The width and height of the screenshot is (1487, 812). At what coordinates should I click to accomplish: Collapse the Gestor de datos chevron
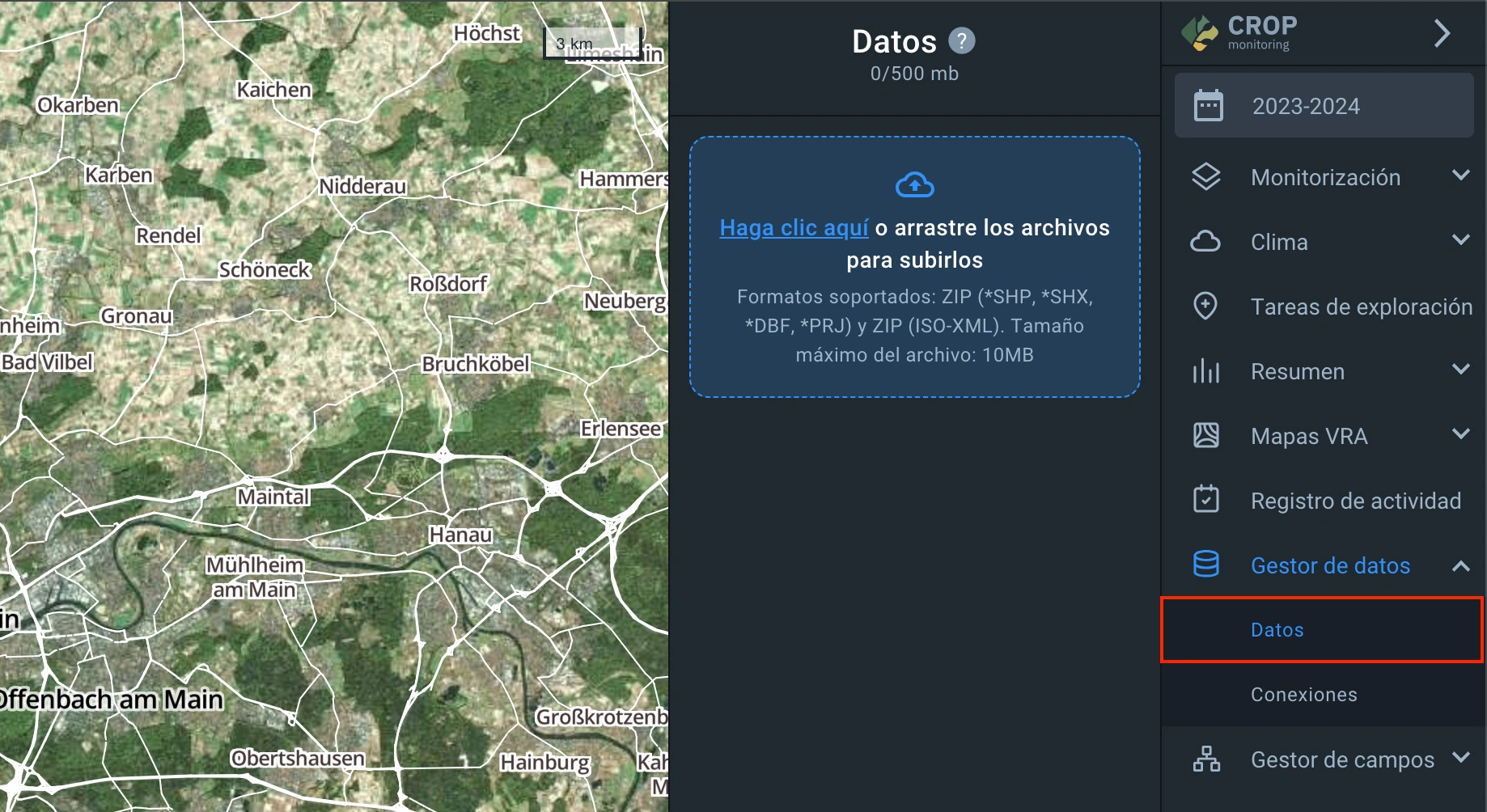[1460, 566]
